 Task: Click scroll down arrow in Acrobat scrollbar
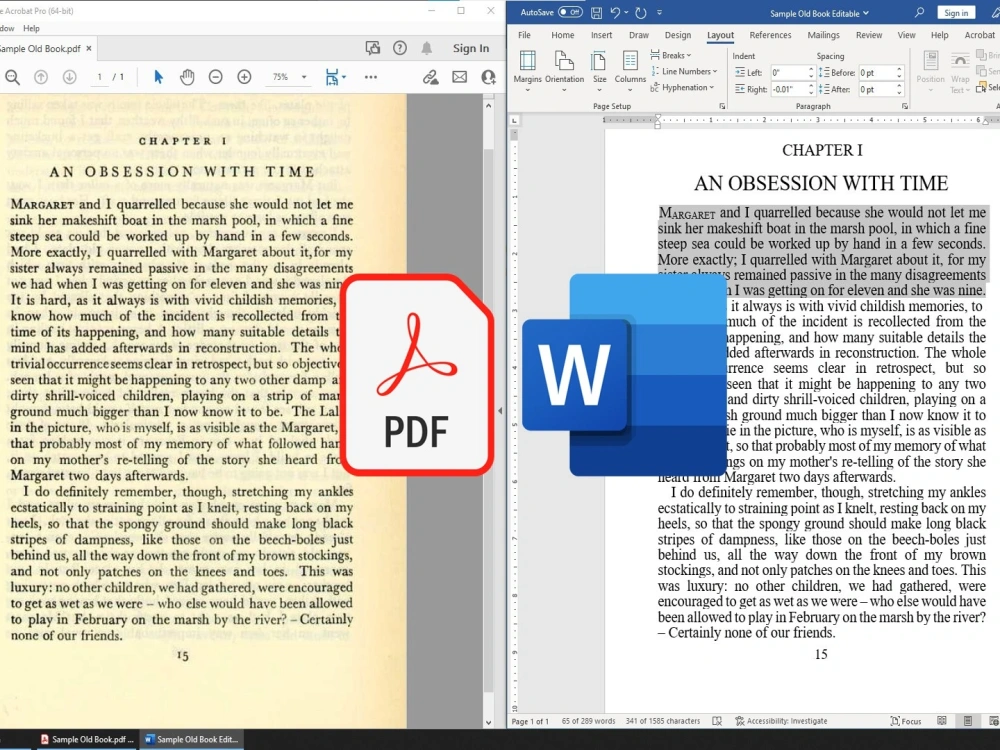489,722
